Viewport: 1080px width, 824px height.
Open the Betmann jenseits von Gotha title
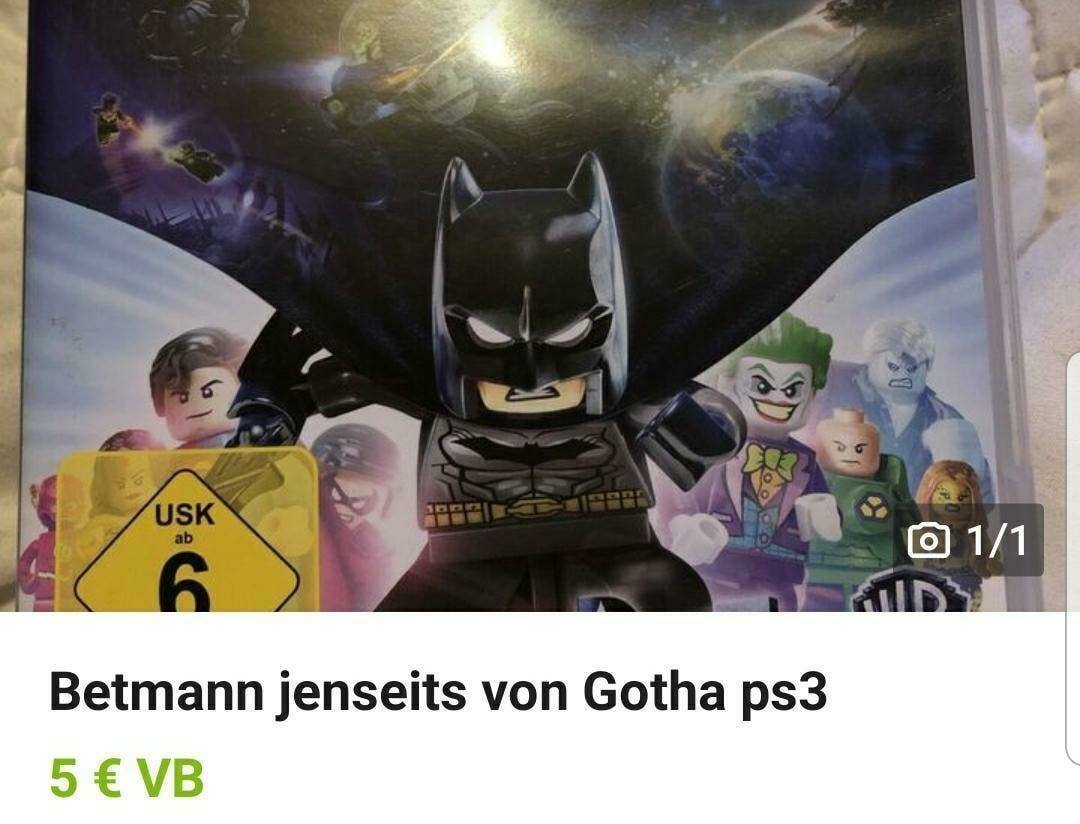(438, 692)
